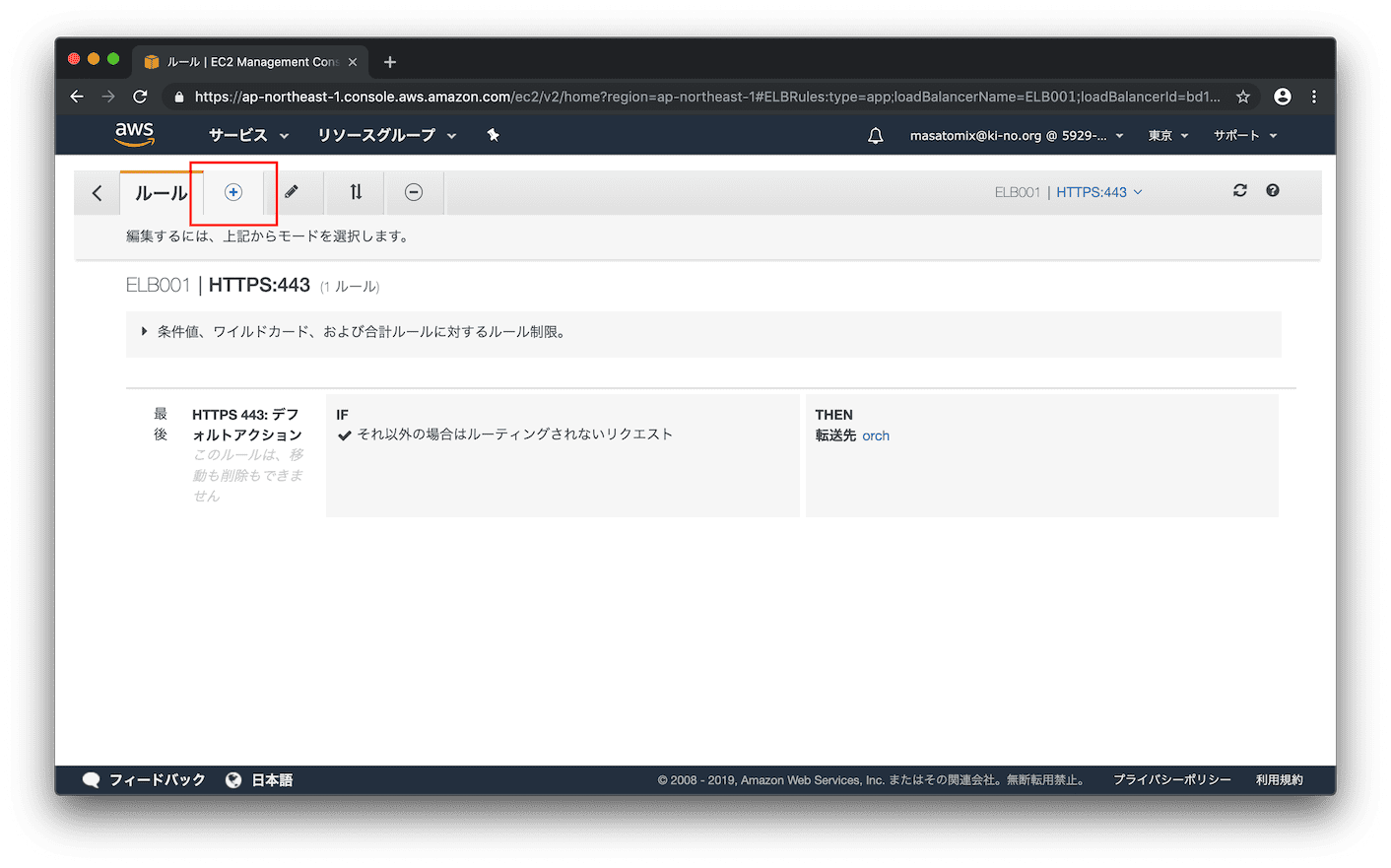Image resolution: width=1391 pixels, height=868 pixels.
Task: Click the delete rules minus icon
Action: pyautogui.click(x=414, y=192)
